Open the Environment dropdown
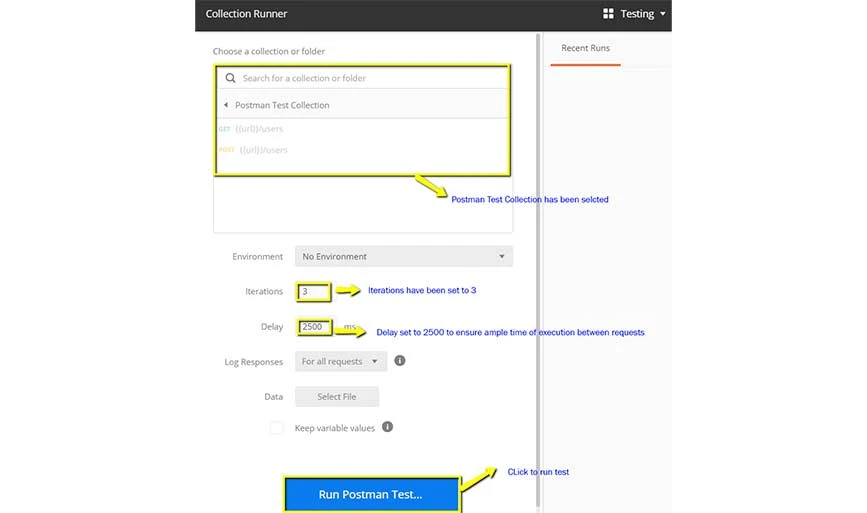The height and width of the screenshot is (513, 867). [404, 256]
